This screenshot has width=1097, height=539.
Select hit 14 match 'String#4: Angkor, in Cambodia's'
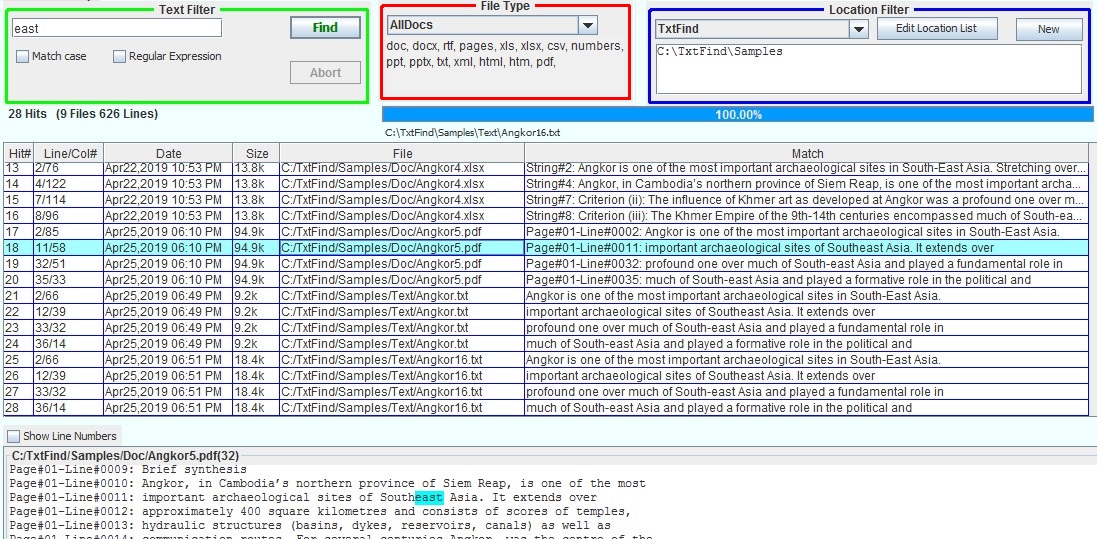pos(807,183)
